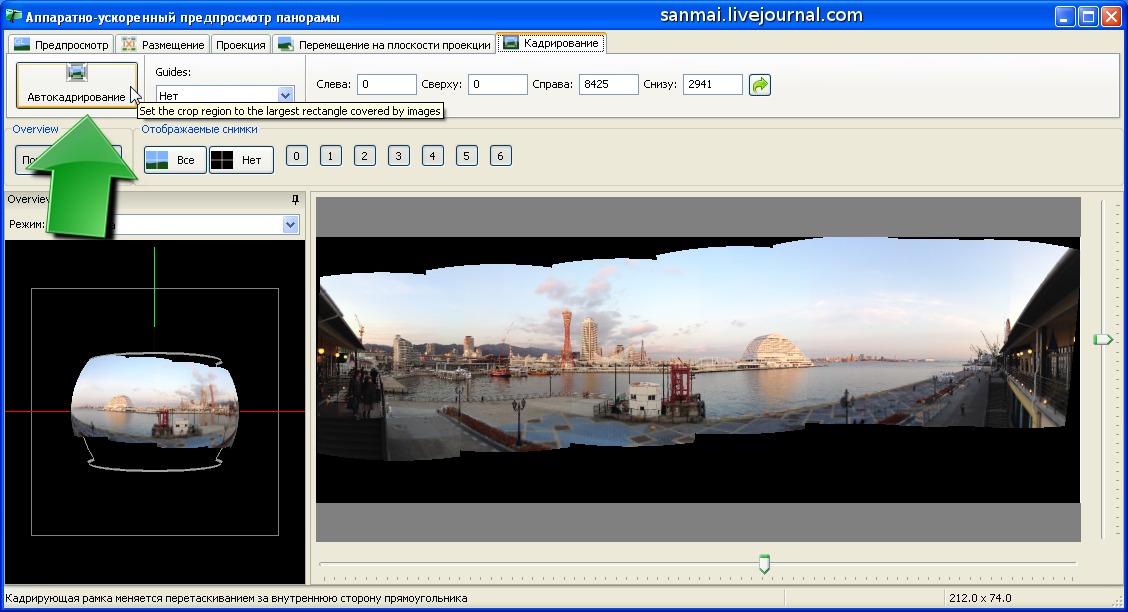Click the Слева crop input field
1128x612 pixels.
[386, 85]
